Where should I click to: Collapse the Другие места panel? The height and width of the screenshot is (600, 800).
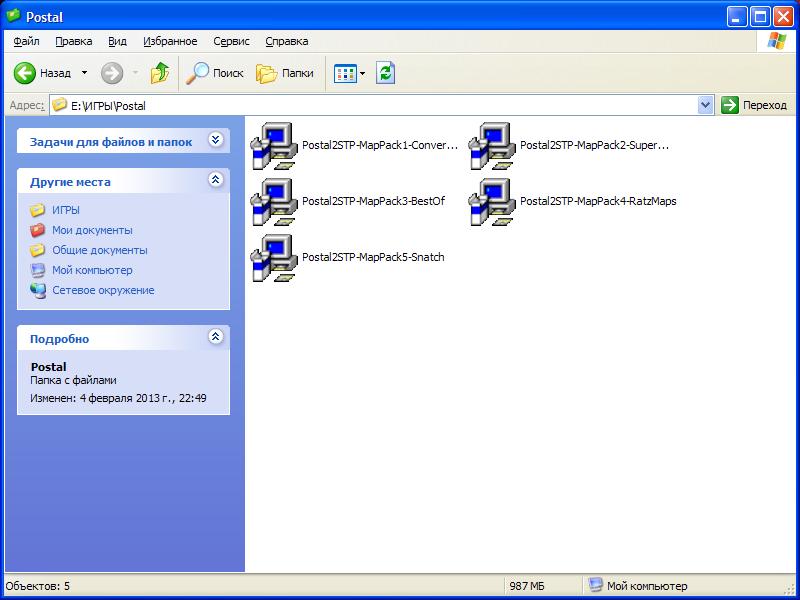coord(216,180)
